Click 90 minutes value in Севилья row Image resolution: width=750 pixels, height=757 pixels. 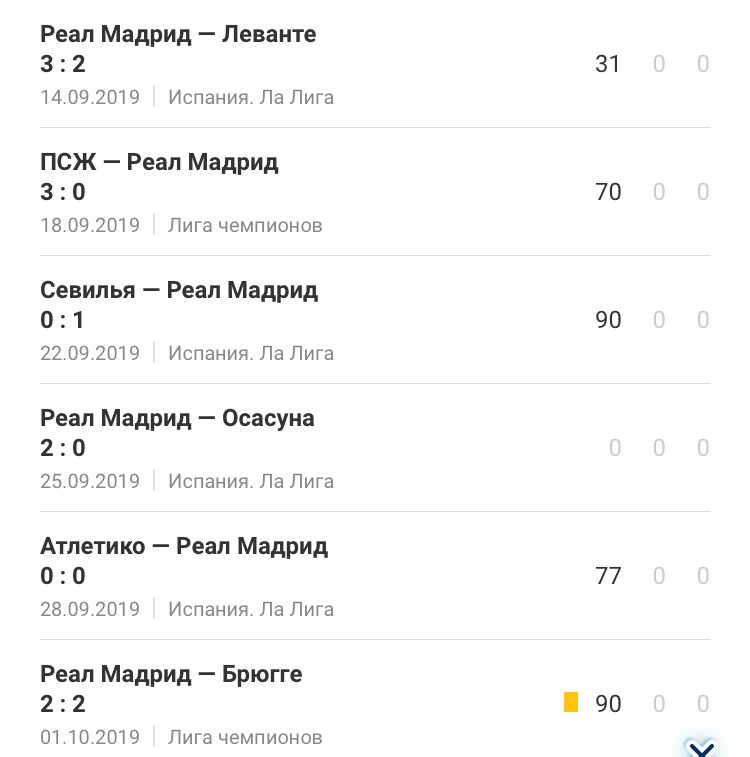[608, 320]
